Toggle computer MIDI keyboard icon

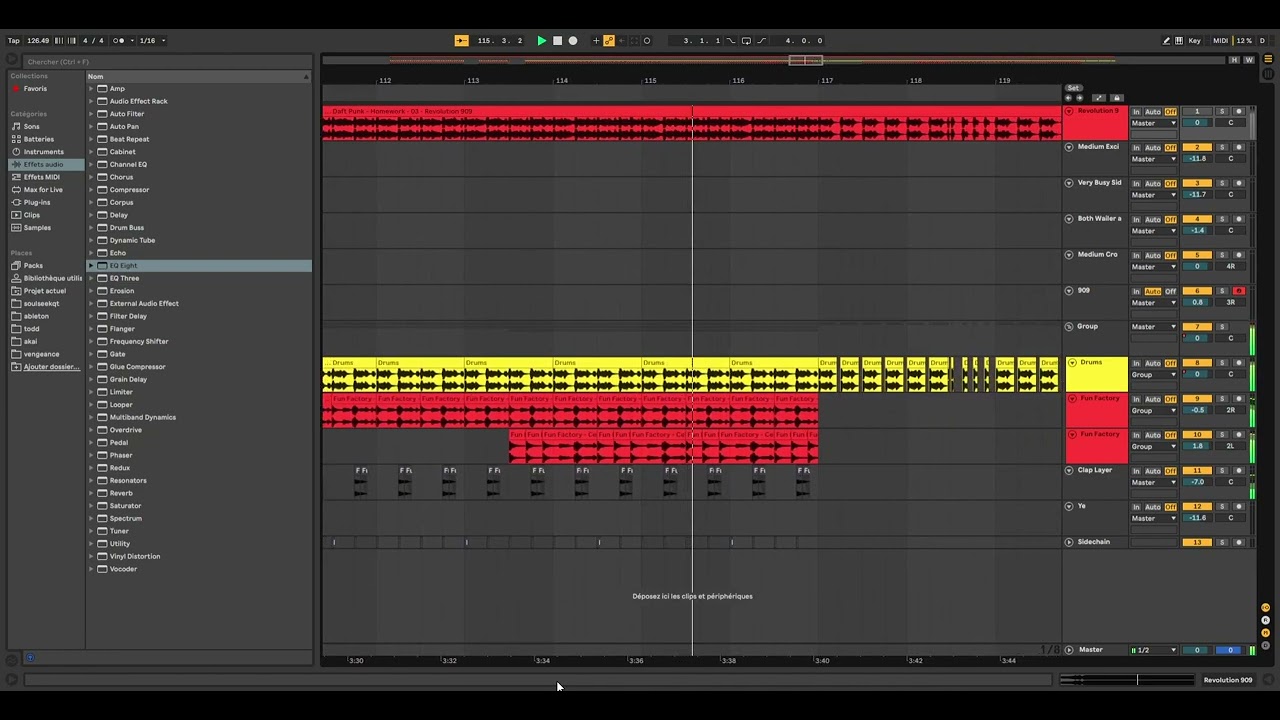(1179, 41)
